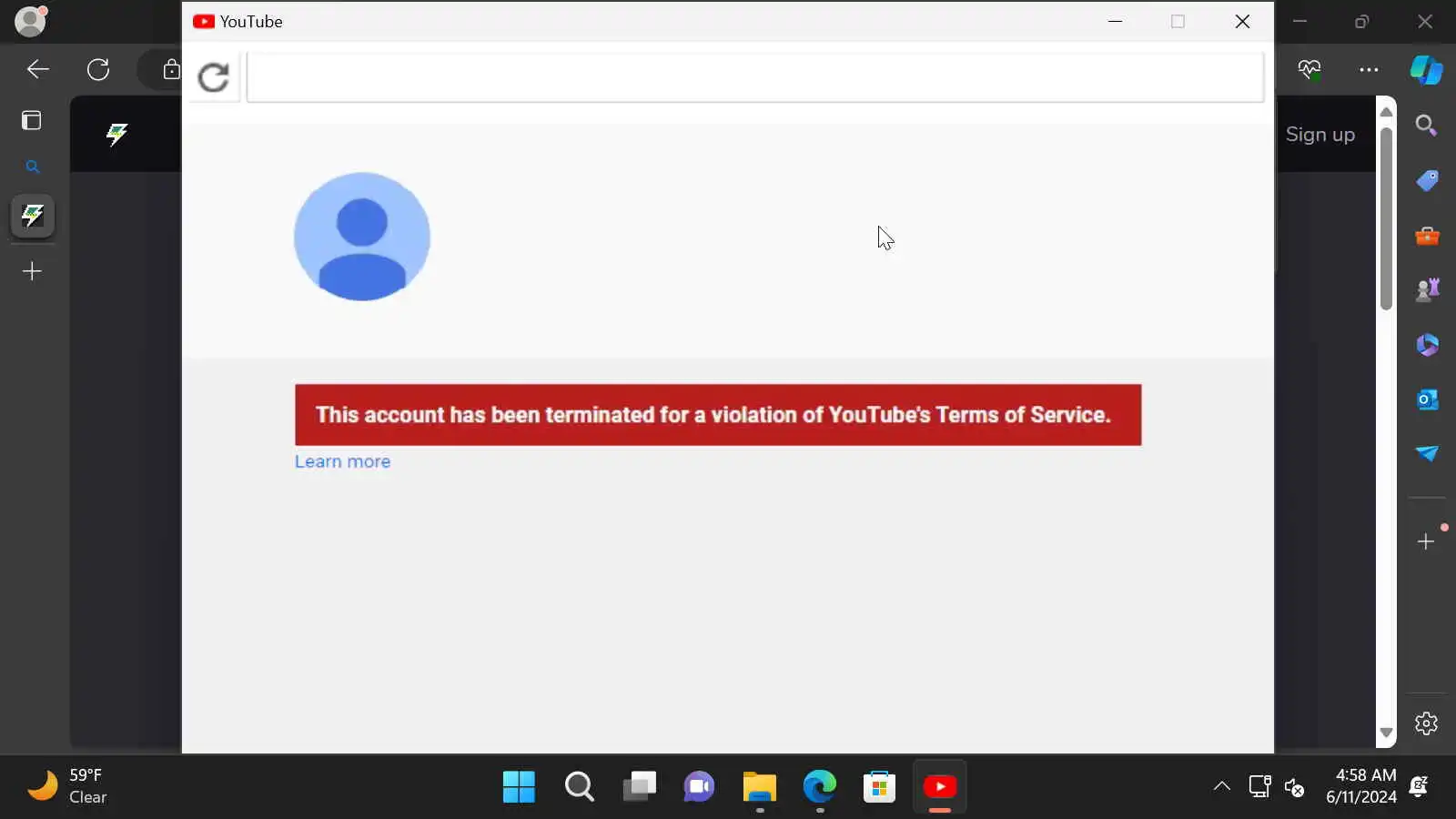Click the muted volume tray icon
Image resolution: width=1456 pixels, height=819 pixels.
pyautogui.click(x=1295, y=786)
